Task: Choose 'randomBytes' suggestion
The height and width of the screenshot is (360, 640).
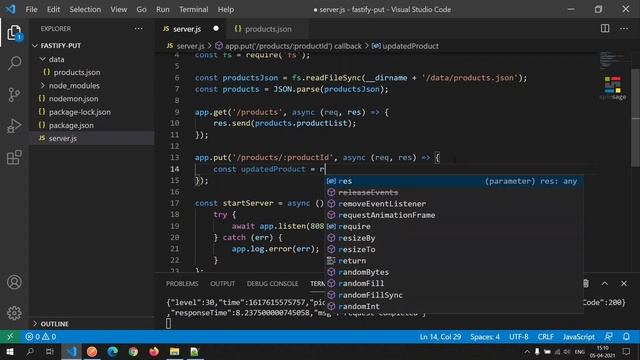Action: pyautogui.click(x=454, y=272)
